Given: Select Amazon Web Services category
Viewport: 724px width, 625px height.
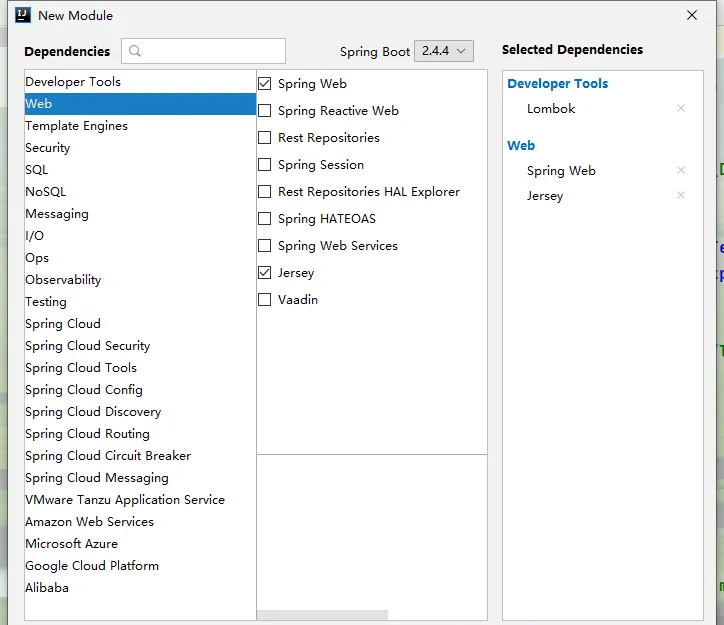Looking at the screenshot, I should coord(140,522).
